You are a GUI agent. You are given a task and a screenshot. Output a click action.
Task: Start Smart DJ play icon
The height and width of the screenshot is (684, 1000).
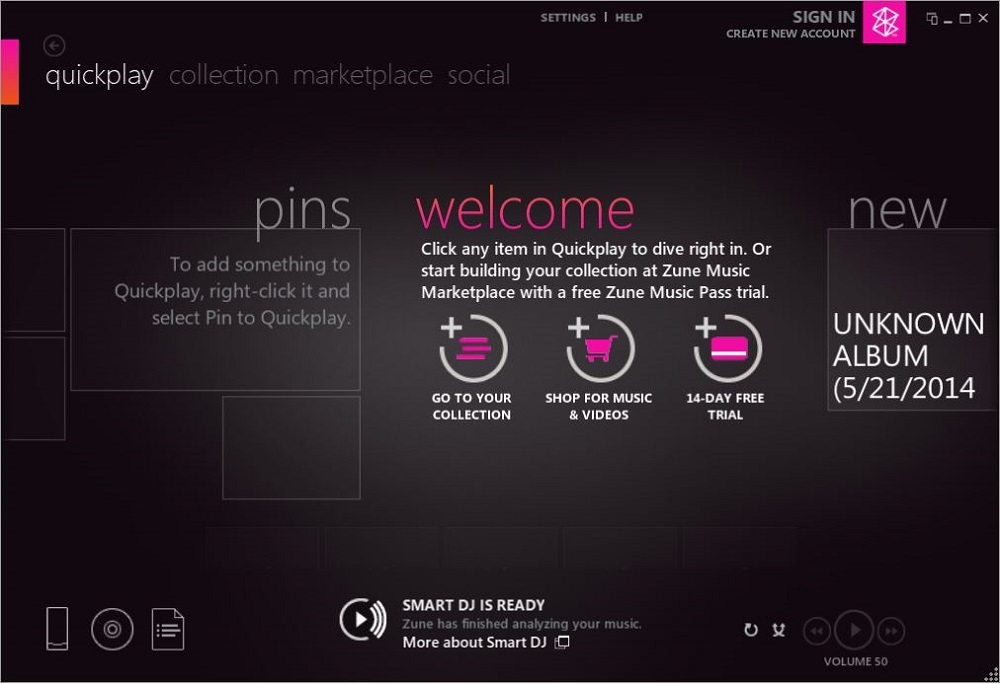[363, 619]
